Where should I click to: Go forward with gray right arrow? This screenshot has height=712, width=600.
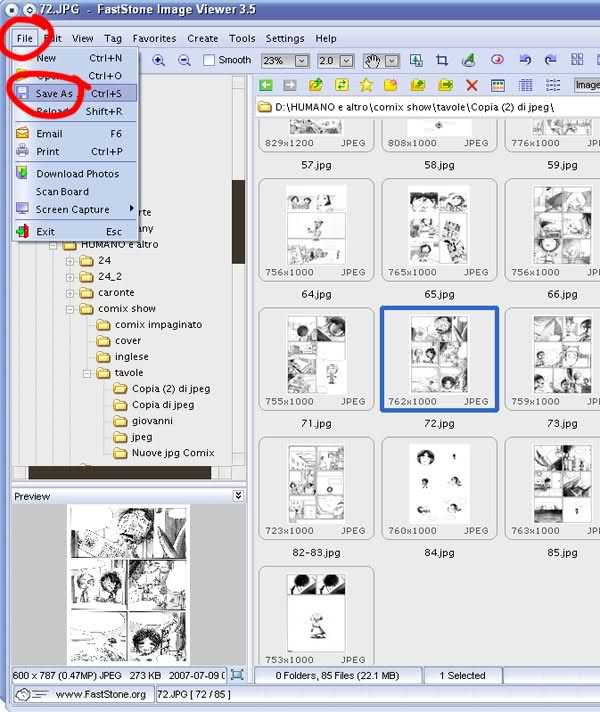(290, 85)
